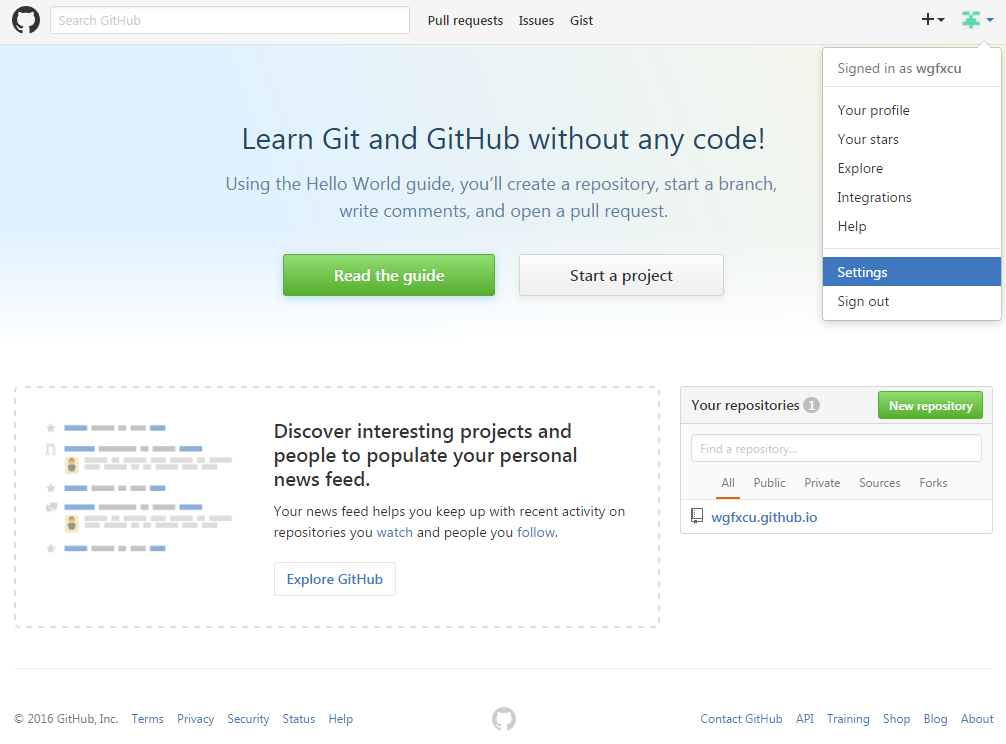This screenshot has width=1006, height=744.
Task: Click the Explore GitHub button
Action: [x=335, y=579]
